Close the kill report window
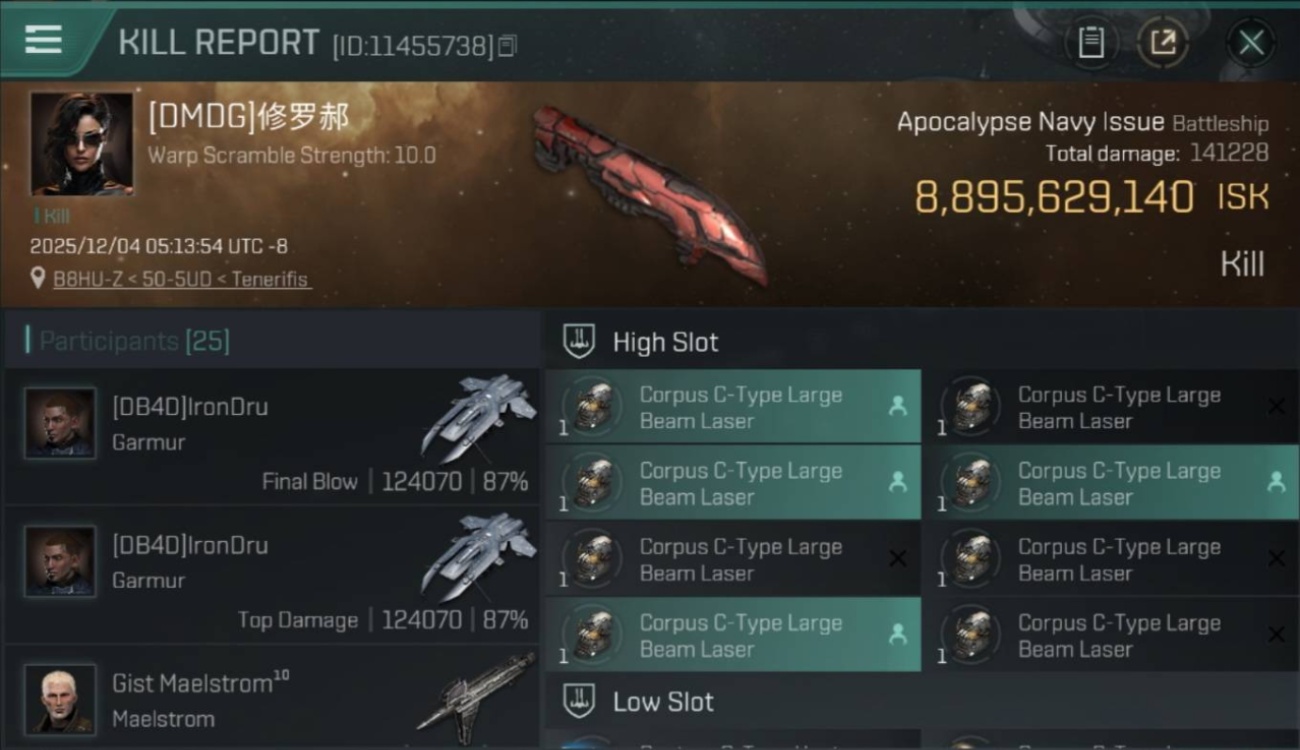This screenshot has width=1300, height=750. [1251, 43]
